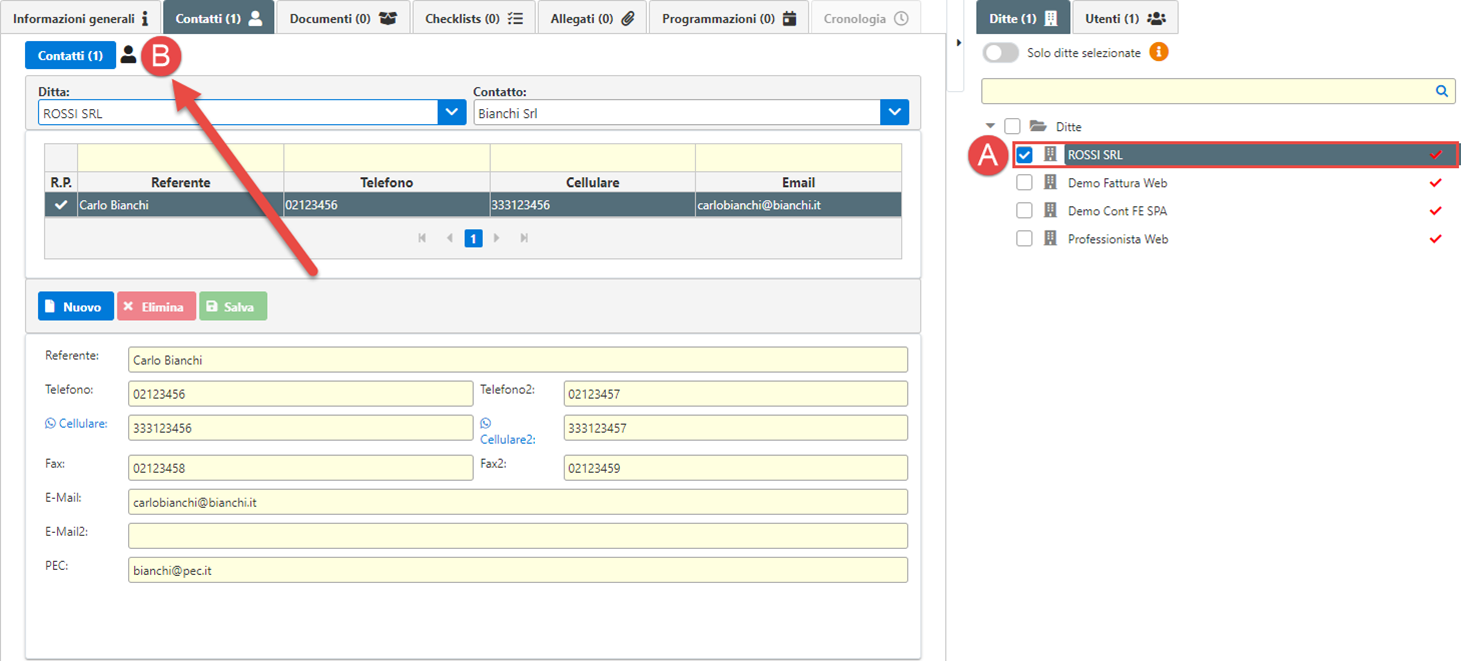Click red checkmark on Demo Cont FE SPA row
This screenshot has height=661, width=1461.
[x=1436, y=211]
